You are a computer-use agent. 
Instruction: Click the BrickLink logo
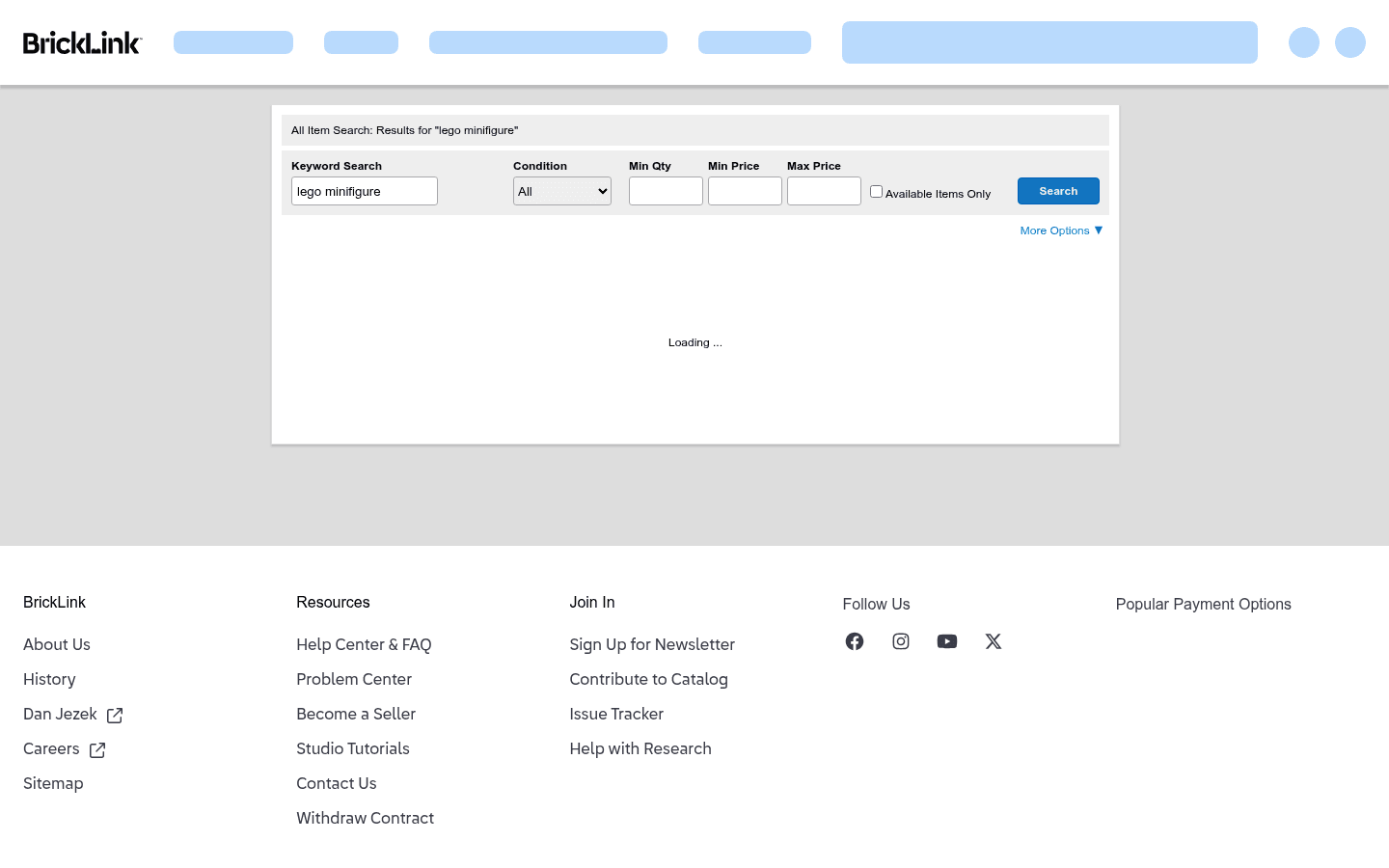(83, 42)
